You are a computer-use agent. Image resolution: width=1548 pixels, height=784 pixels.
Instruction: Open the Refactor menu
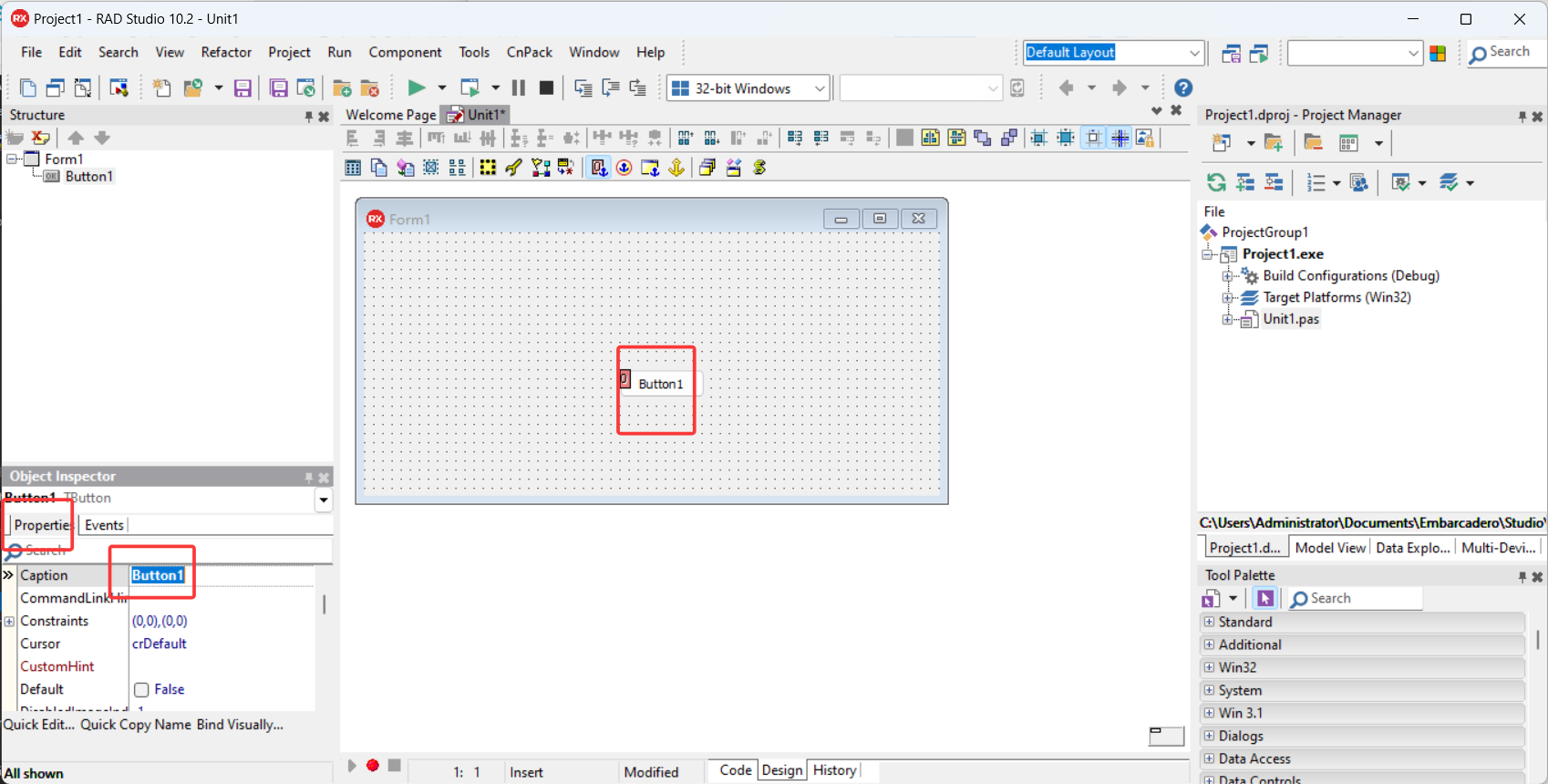[x=226, y=53]
